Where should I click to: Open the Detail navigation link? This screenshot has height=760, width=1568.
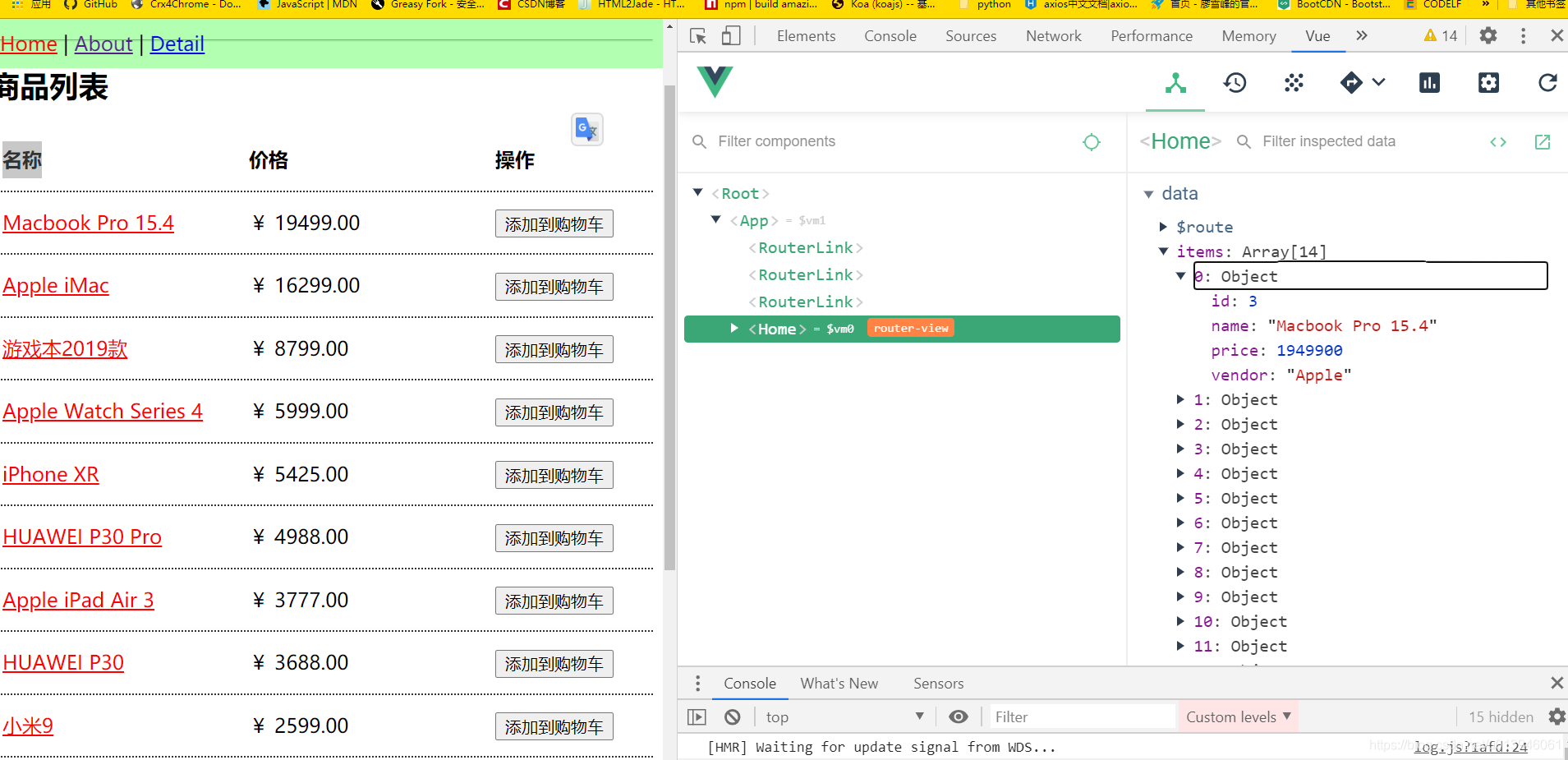(177, 44)
